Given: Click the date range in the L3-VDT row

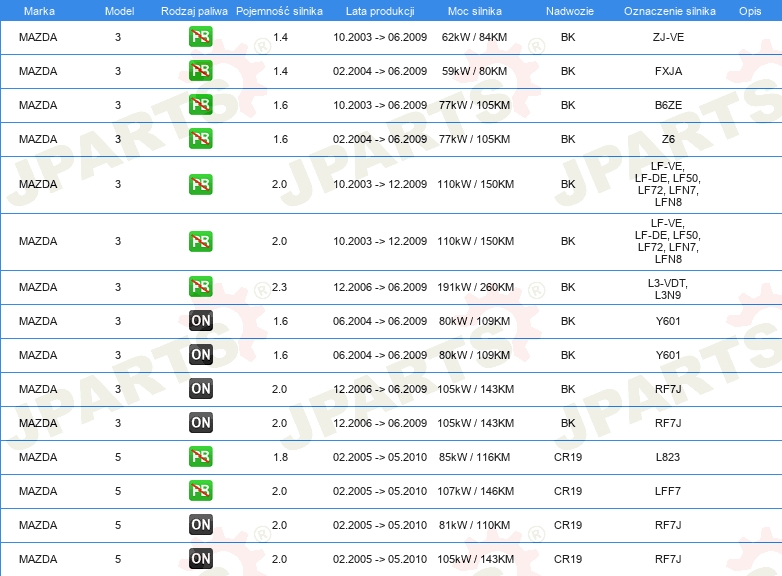Looking at the screenshot, I should (x=380, y=287).
